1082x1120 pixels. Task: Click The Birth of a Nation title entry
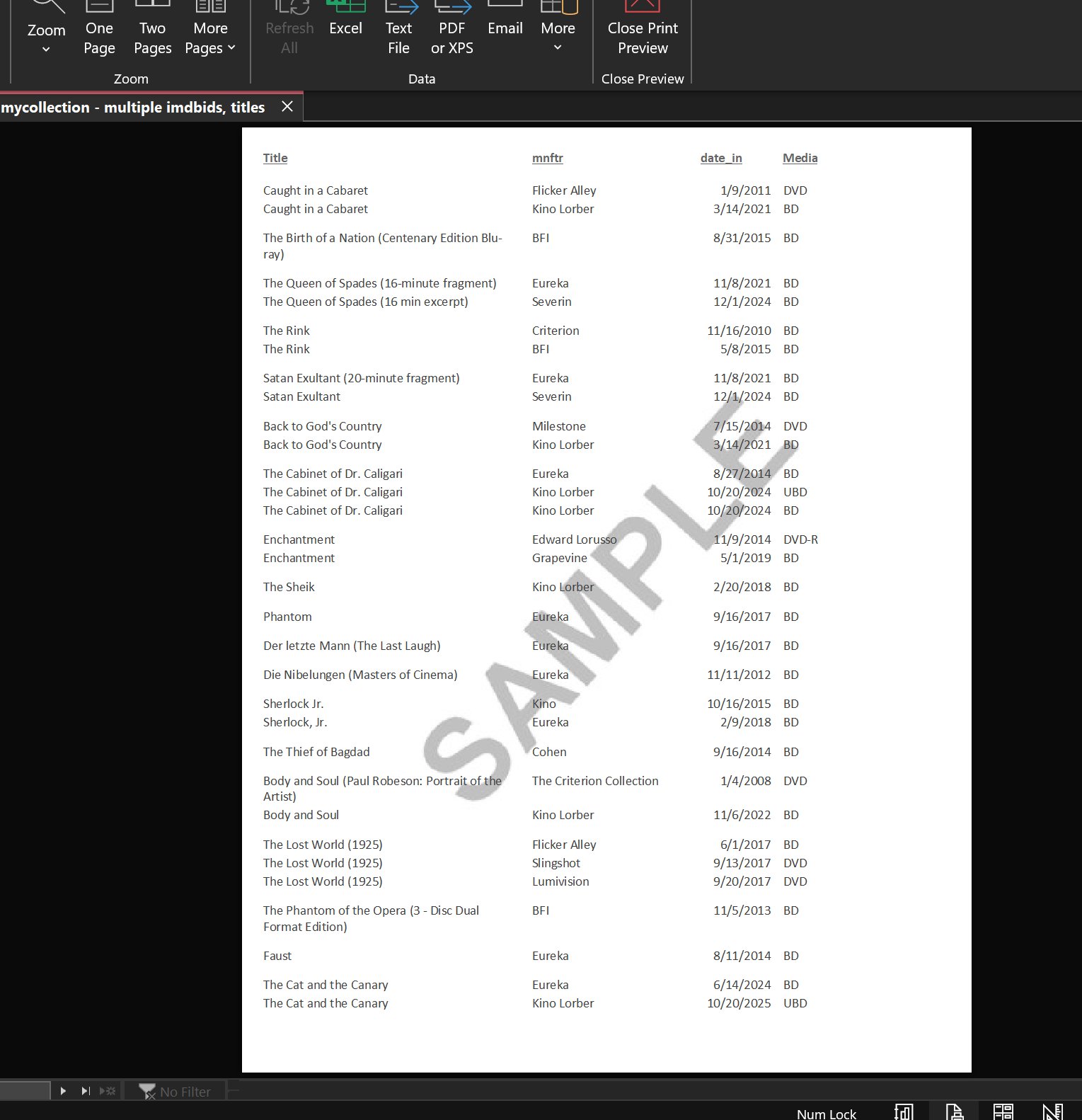(382, 246)
